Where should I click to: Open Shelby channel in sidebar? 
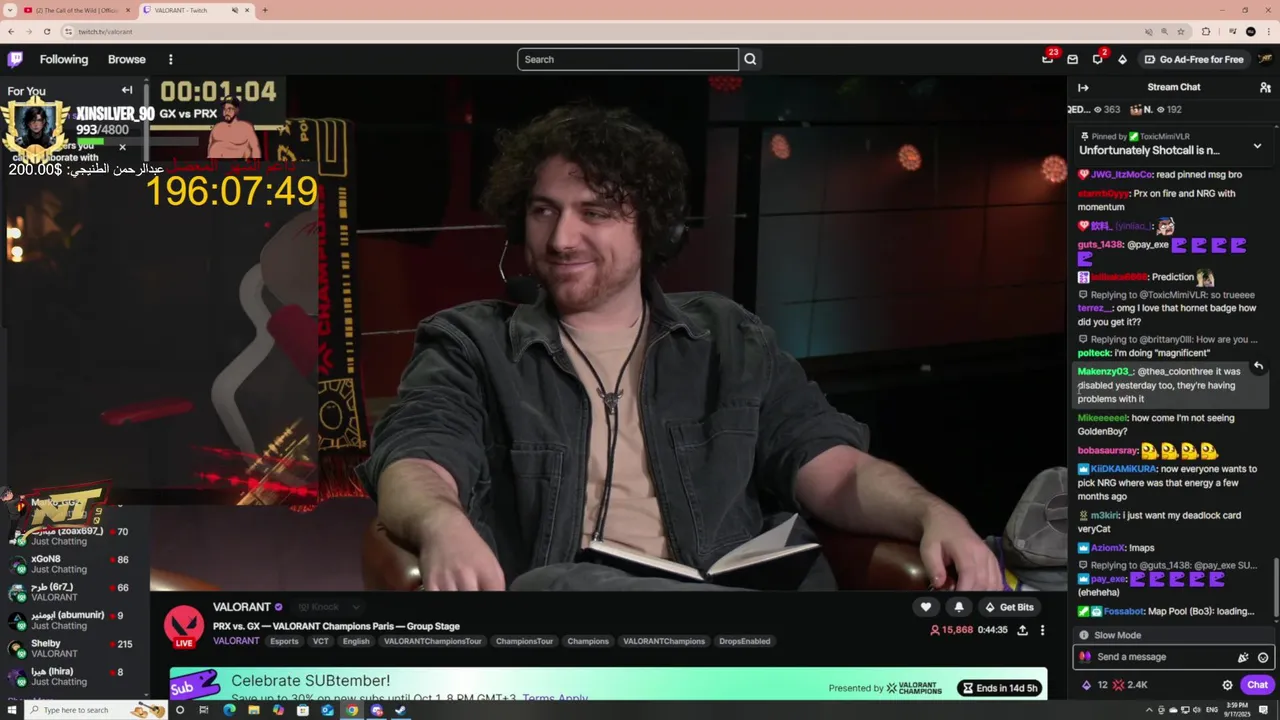pos(75,648)
